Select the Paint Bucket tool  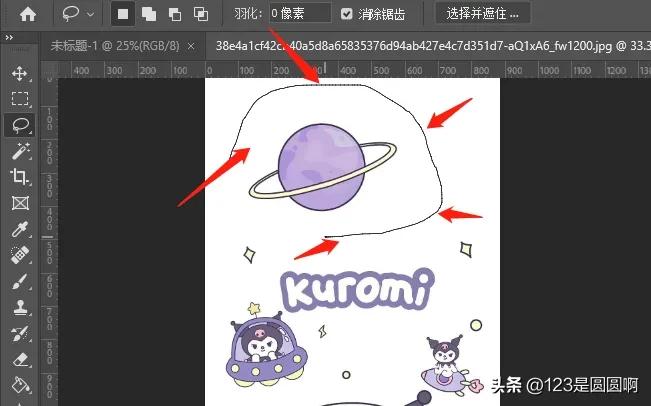coord(20,385)
